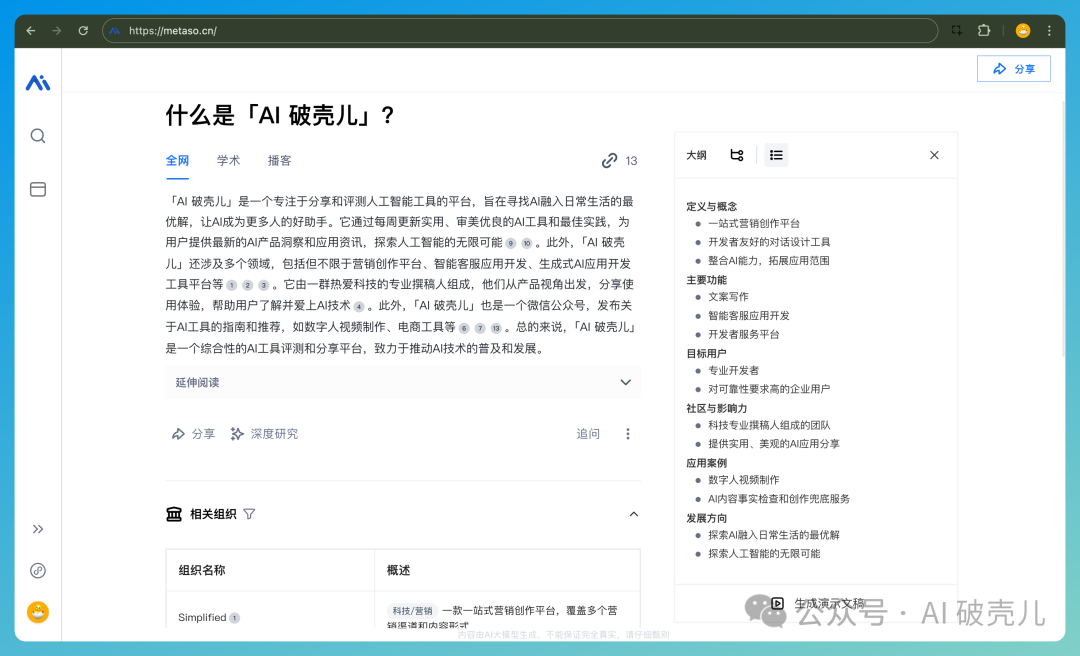
Task: Expand the 延伸阅读 section
Action: coord(403,382)
